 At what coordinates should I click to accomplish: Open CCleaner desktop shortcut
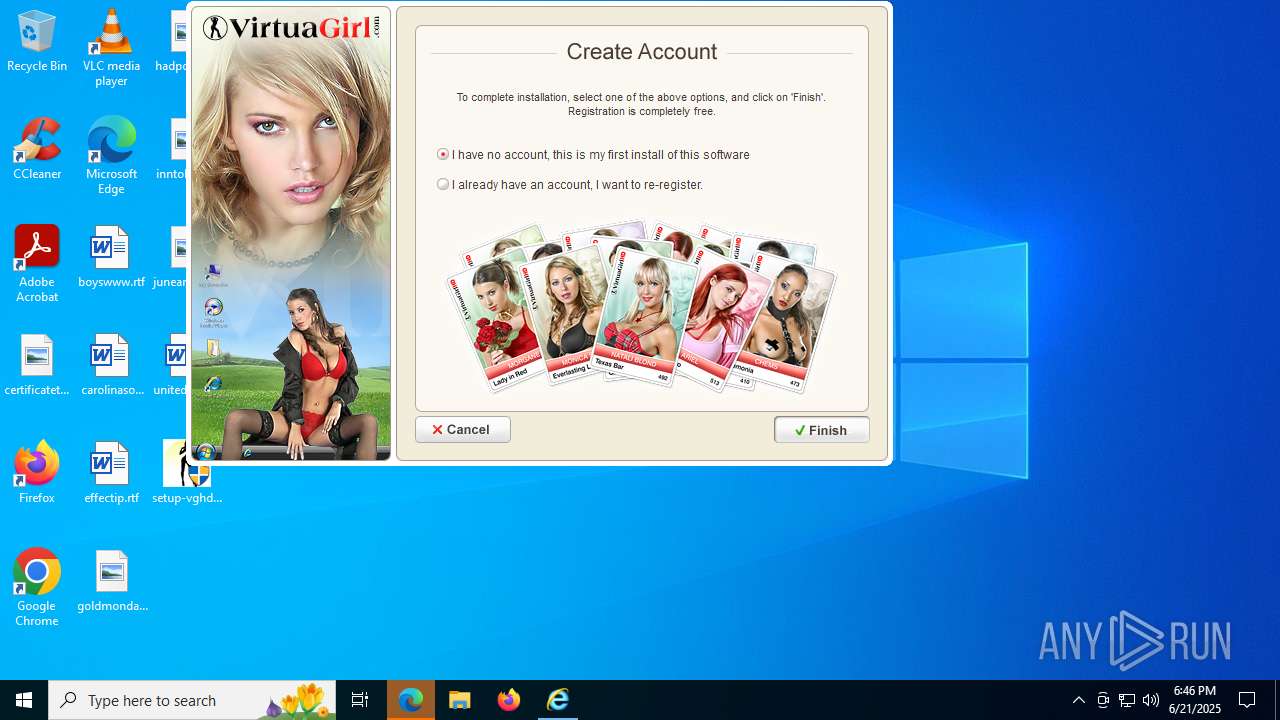(37, 150)
